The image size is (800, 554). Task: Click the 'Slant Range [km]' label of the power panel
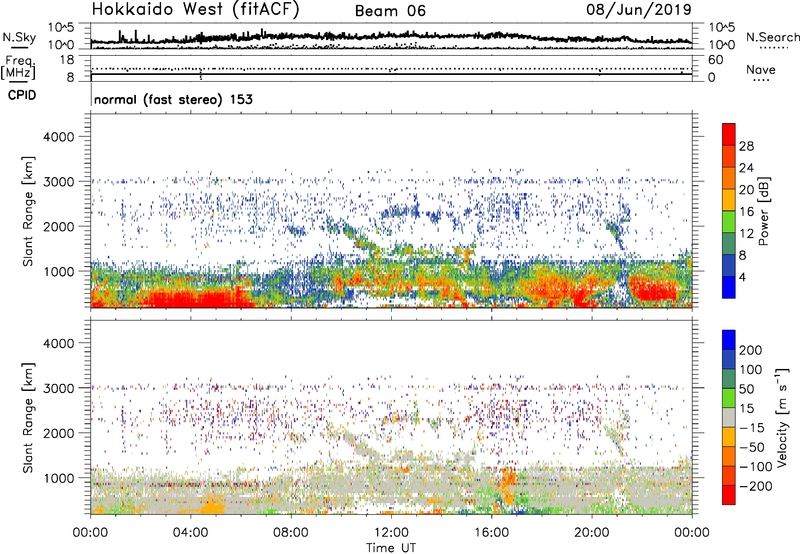click(28, 211)
